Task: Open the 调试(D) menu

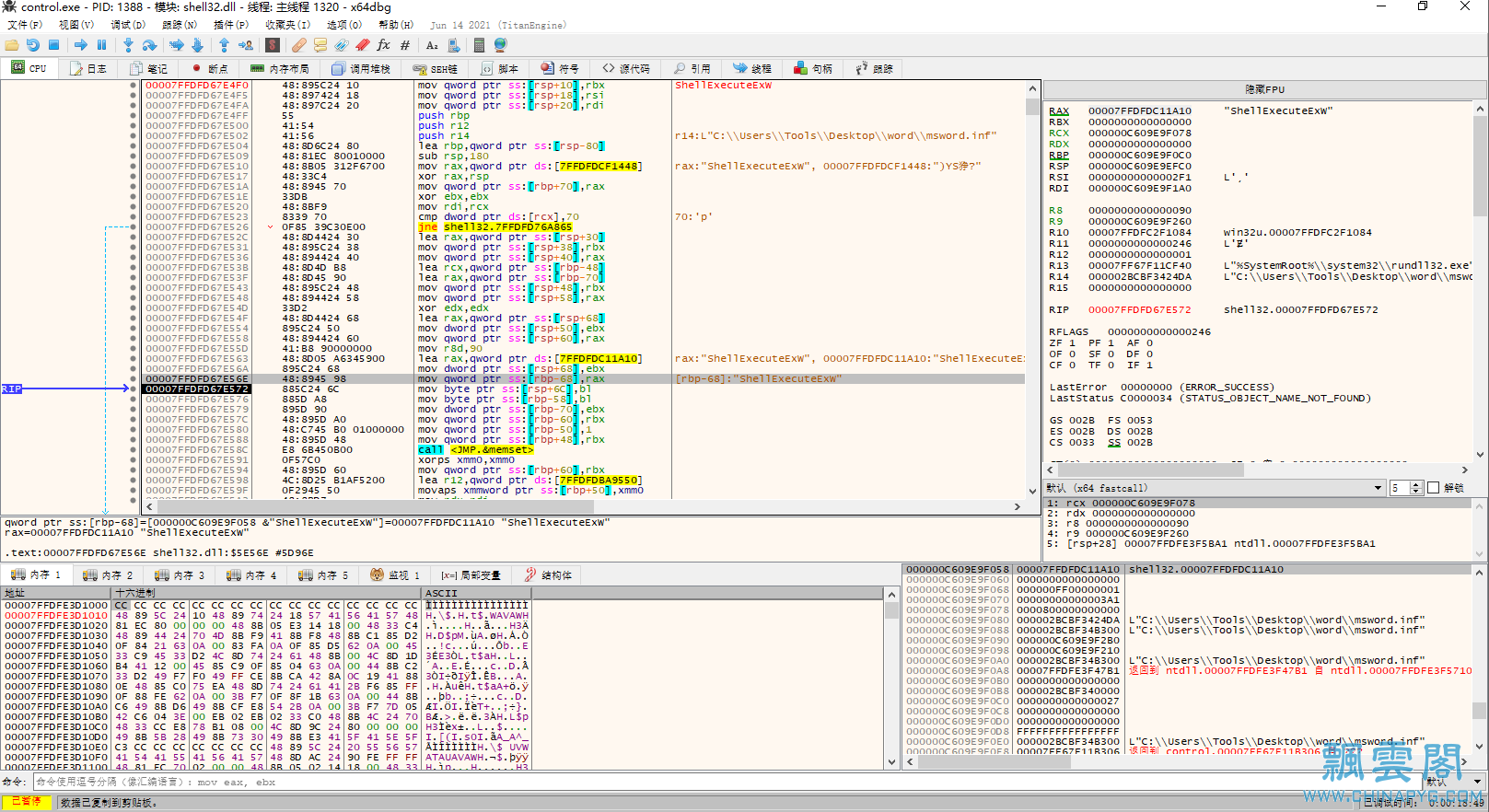Action: 128,25
